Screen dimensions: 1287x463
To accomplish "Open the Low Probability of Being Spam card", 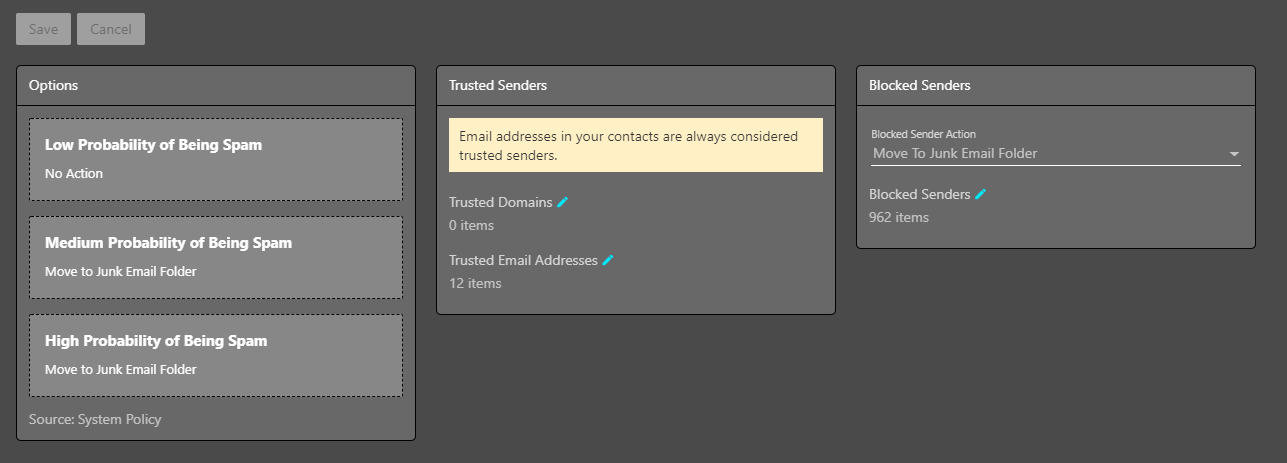I will pos(216,159).
